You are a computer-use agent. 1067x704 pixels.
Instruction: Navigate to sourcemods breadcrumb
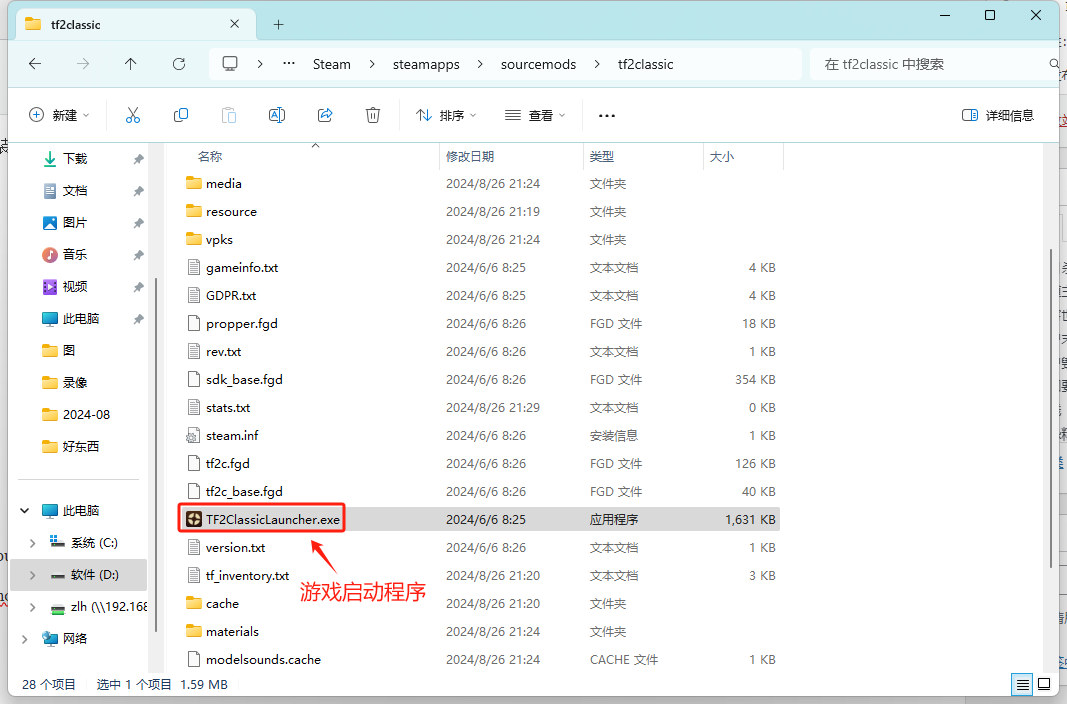(x=538, y=64)
